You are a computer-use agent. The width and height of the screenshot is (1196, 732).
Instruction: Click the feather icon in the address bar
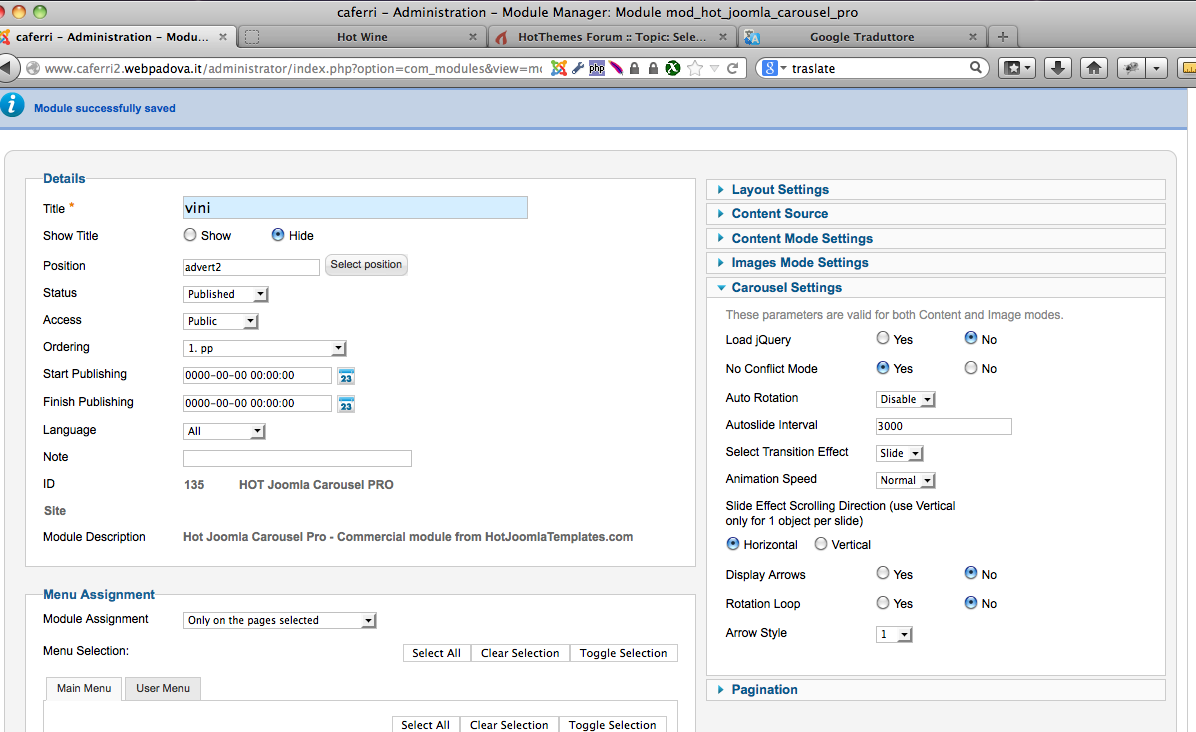click(616, 68)
